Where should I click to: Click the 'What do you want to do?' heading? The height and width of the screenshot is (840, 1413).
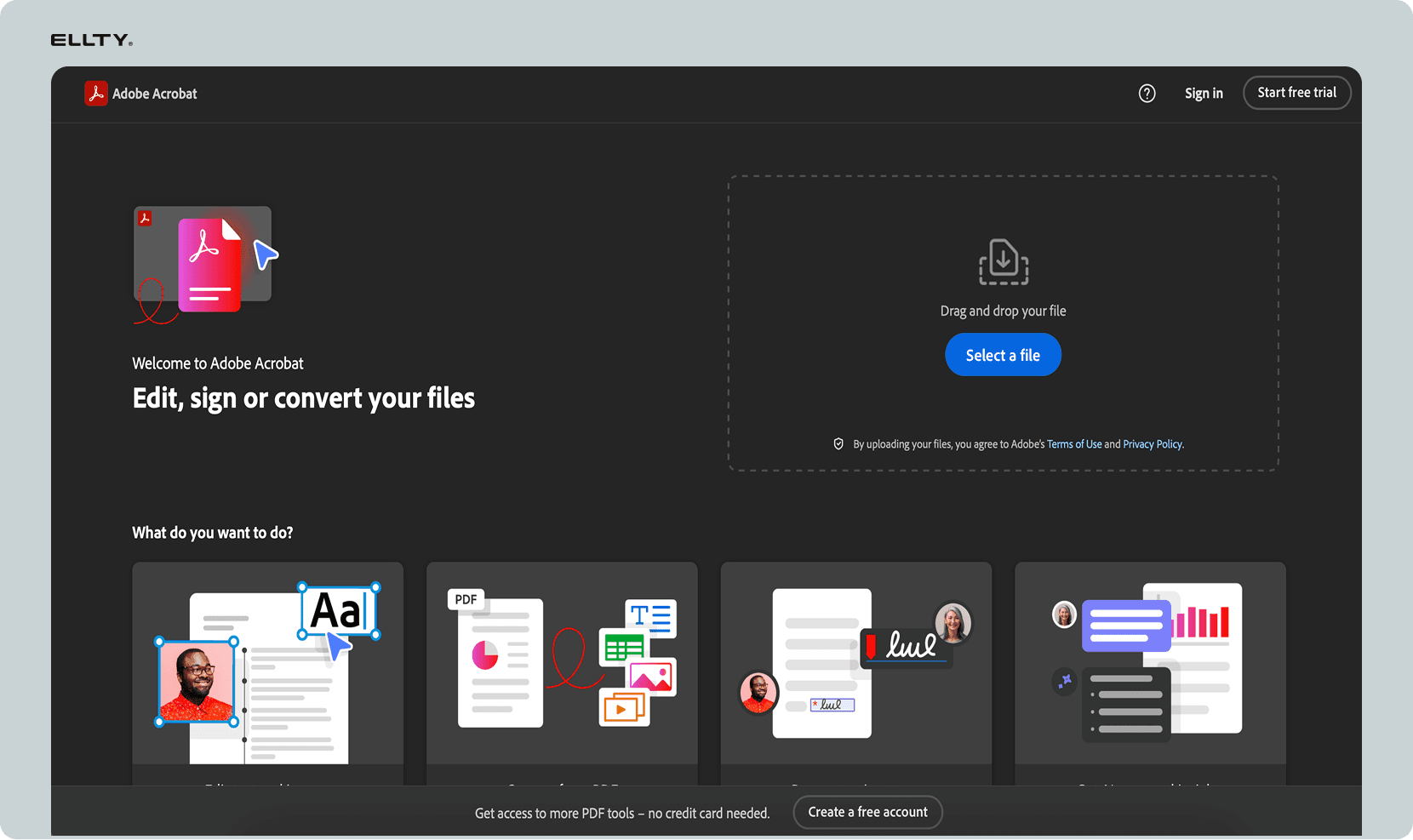pyautogui.click(x=213, y=533)
